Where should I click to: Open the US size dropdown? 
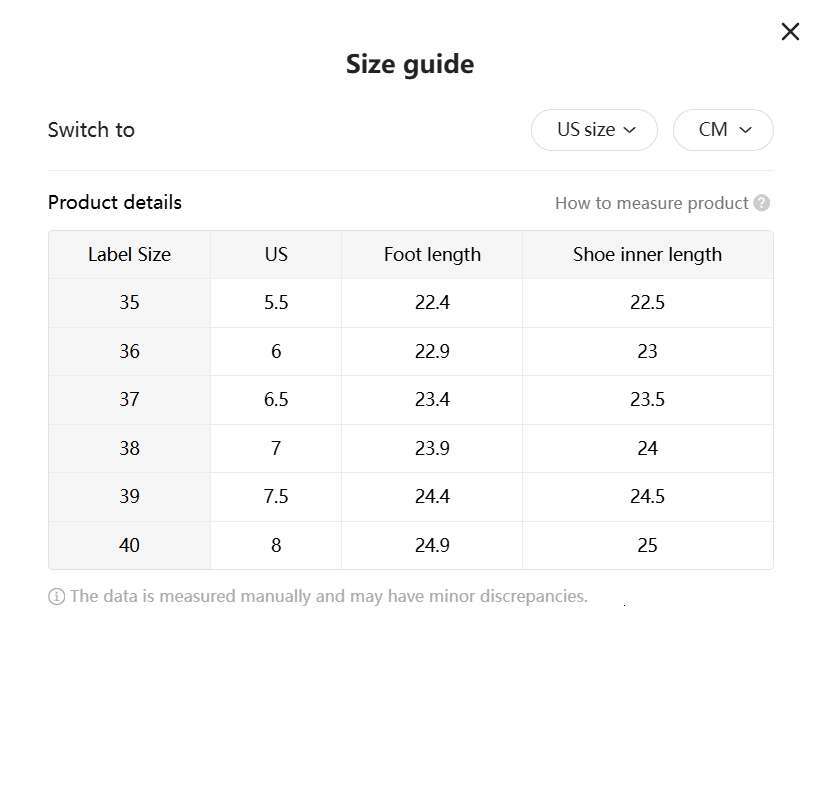(594, 130)
